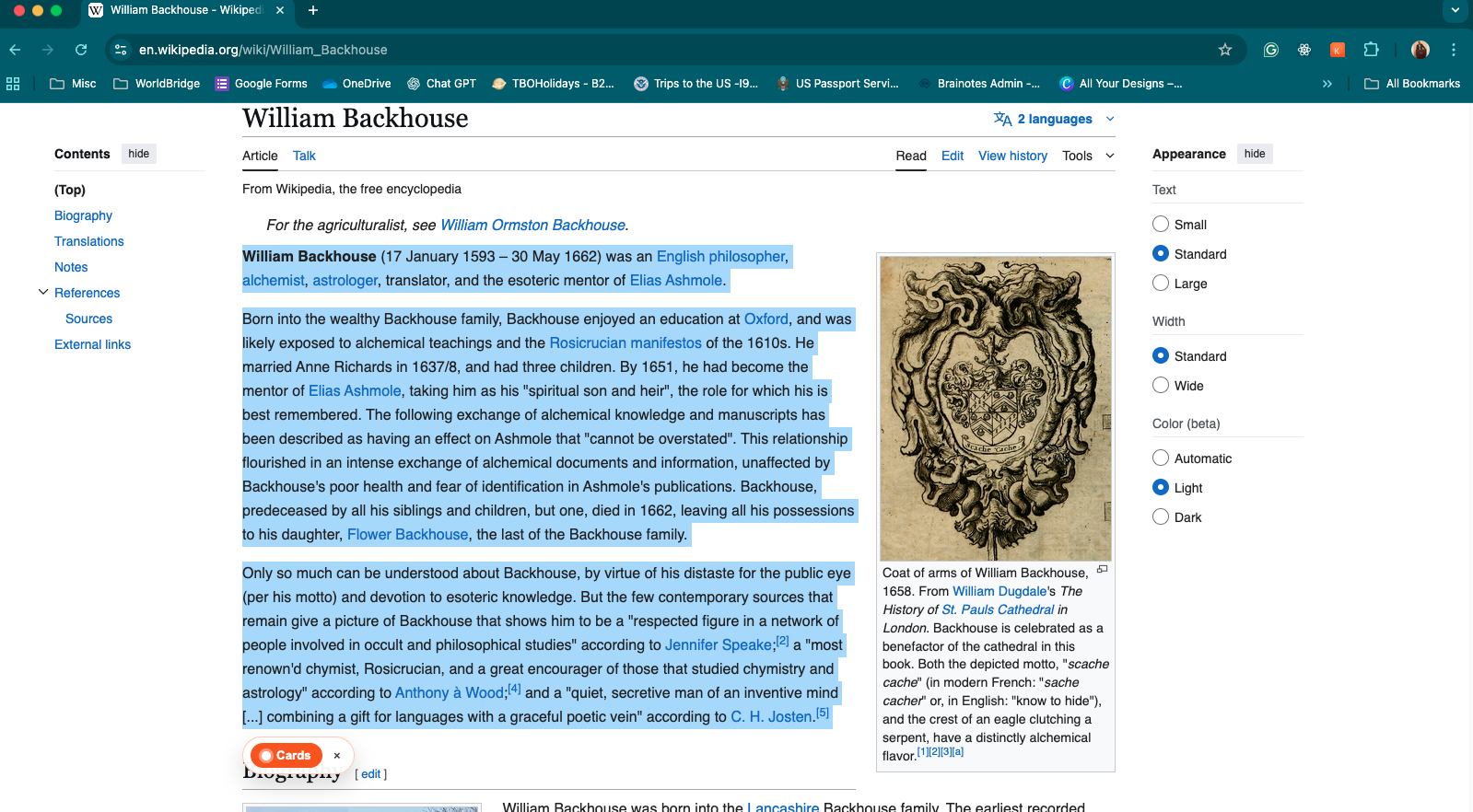The width and height of the screenshot is (1473, 812).
Task: Open the Tools dropdown menu
Action: (x=1088, y=156)
